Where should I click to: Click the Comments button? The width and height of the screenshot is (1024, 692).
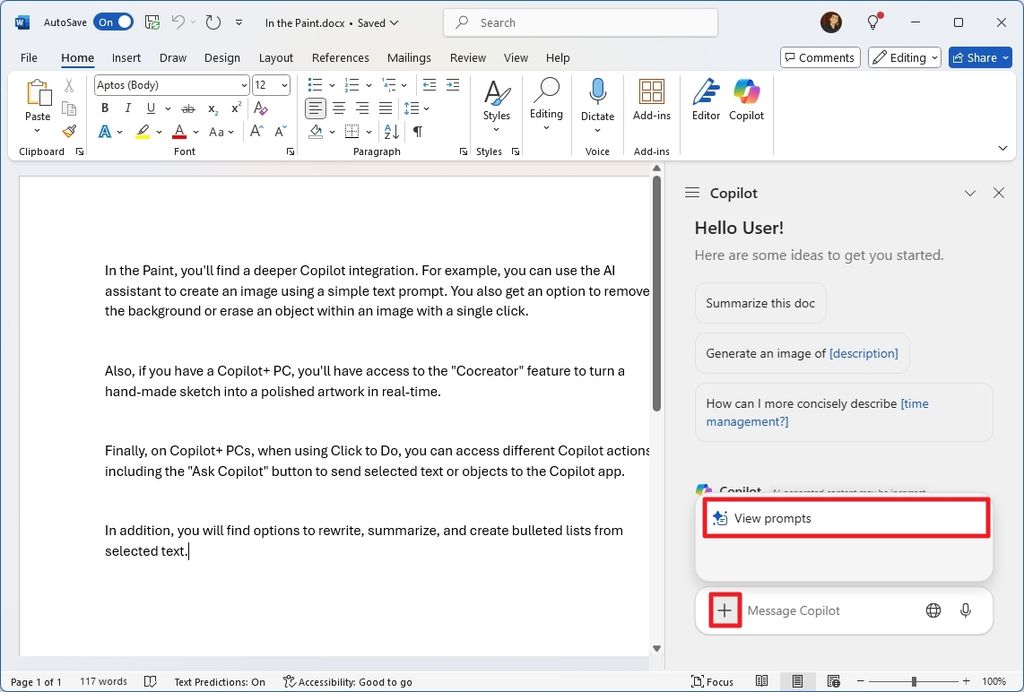[x=820, y=57]
